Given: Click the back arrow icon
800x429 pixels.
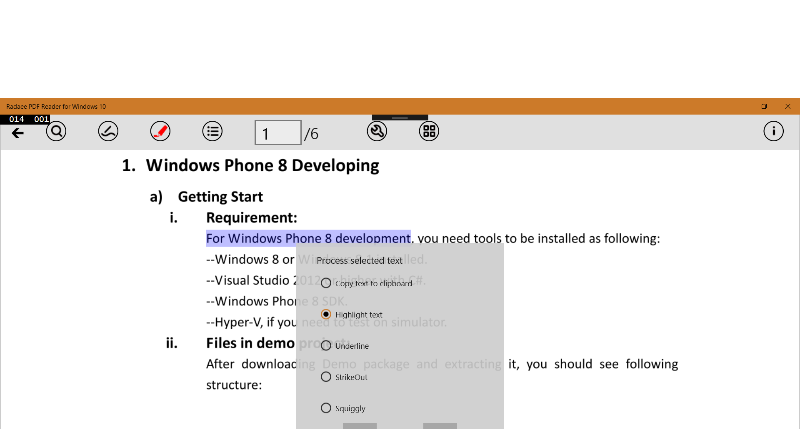Looking at the screenshot, I should [17, 132].
